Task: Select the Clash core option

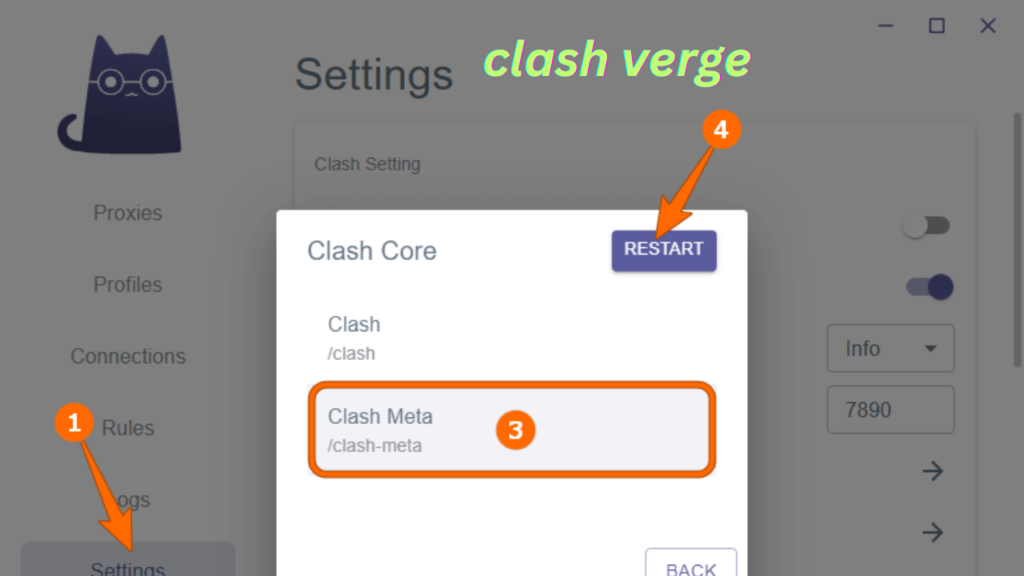Action: click(512, 338)
